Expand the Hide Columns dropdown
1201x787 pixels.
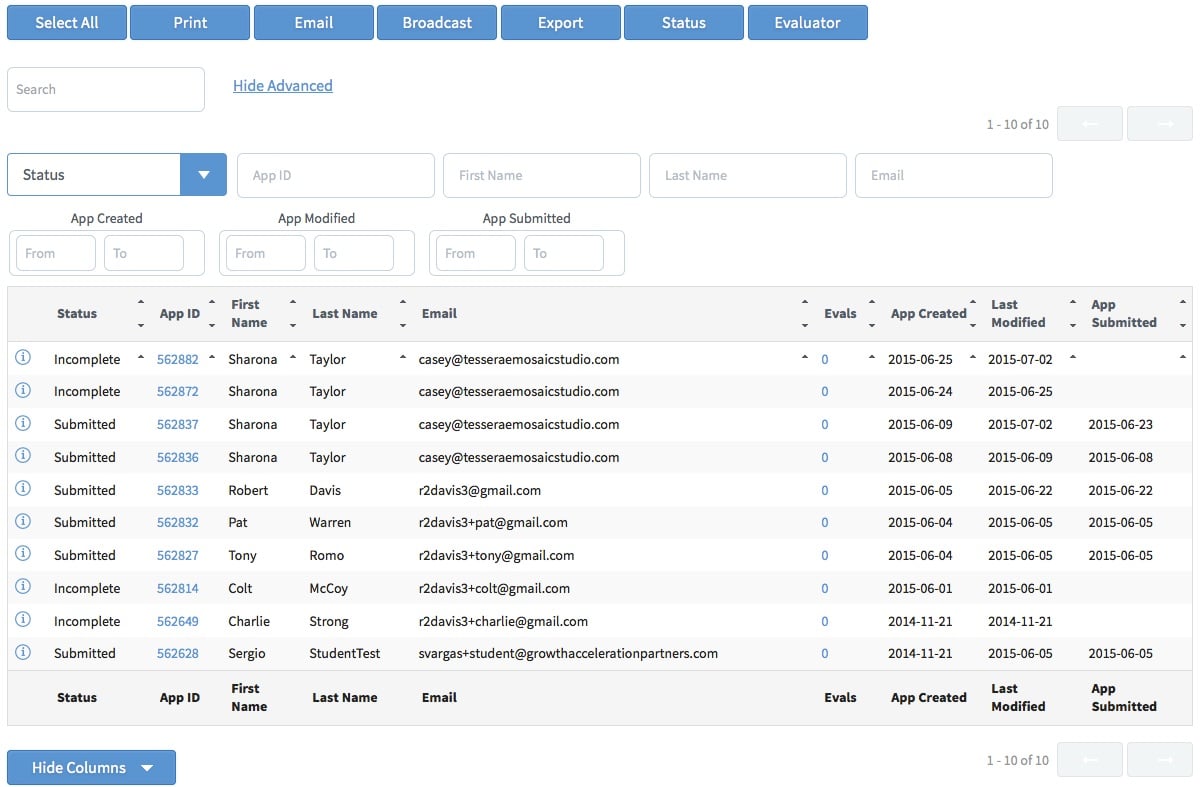pyautogui.click(x=91, y=767)
